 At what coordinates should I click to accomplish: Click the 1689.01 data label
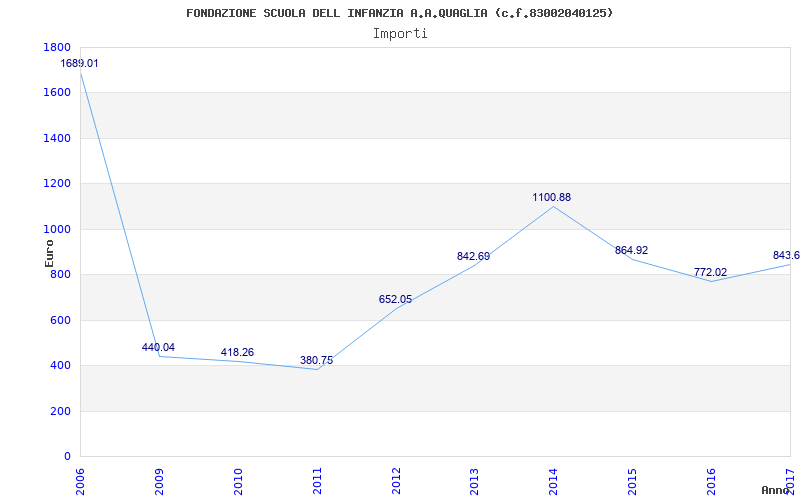[x=80, y=64]
